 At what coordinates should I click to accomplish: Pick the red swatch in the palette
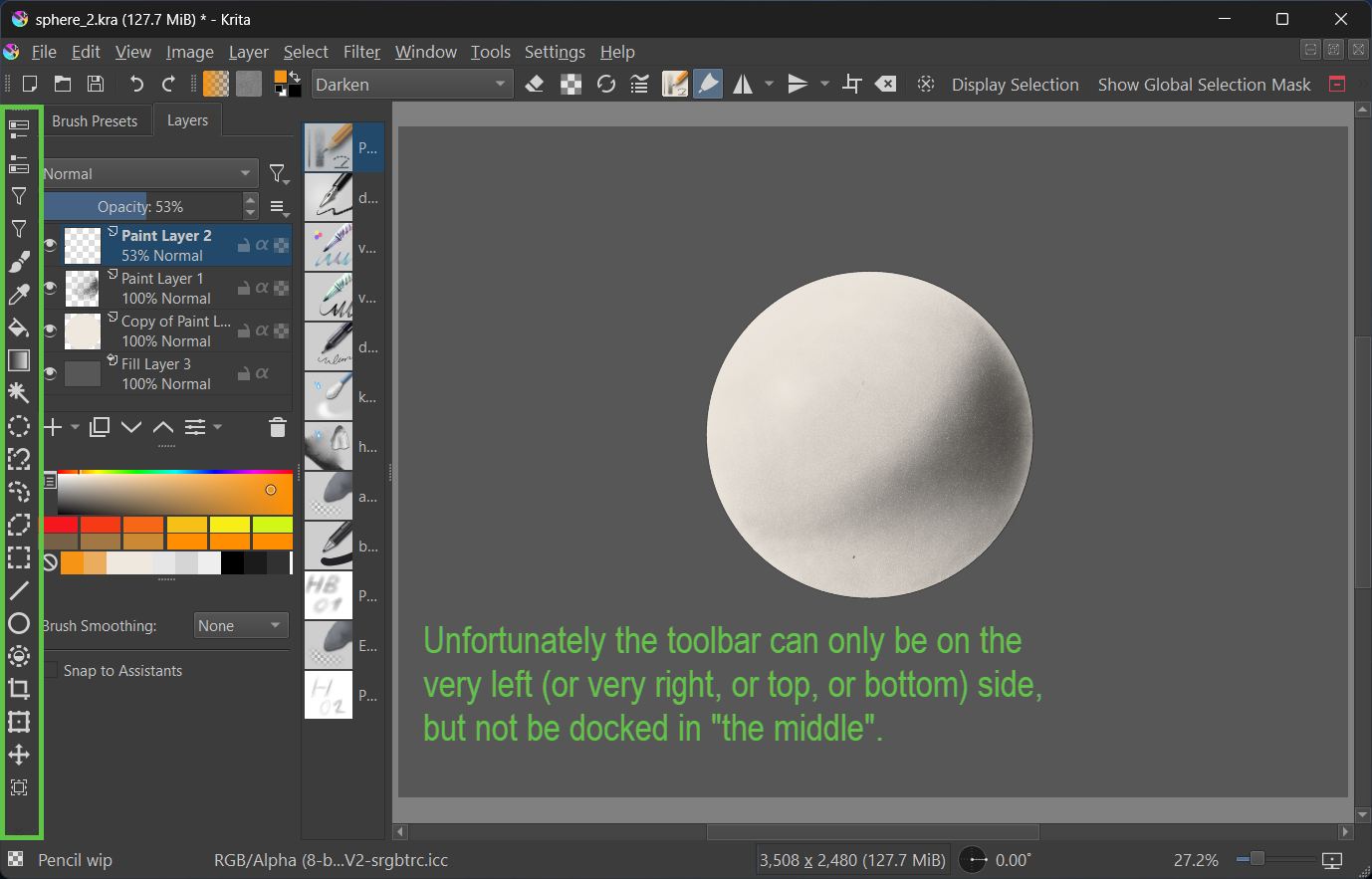pyautogui.click(x=60, y=525)
